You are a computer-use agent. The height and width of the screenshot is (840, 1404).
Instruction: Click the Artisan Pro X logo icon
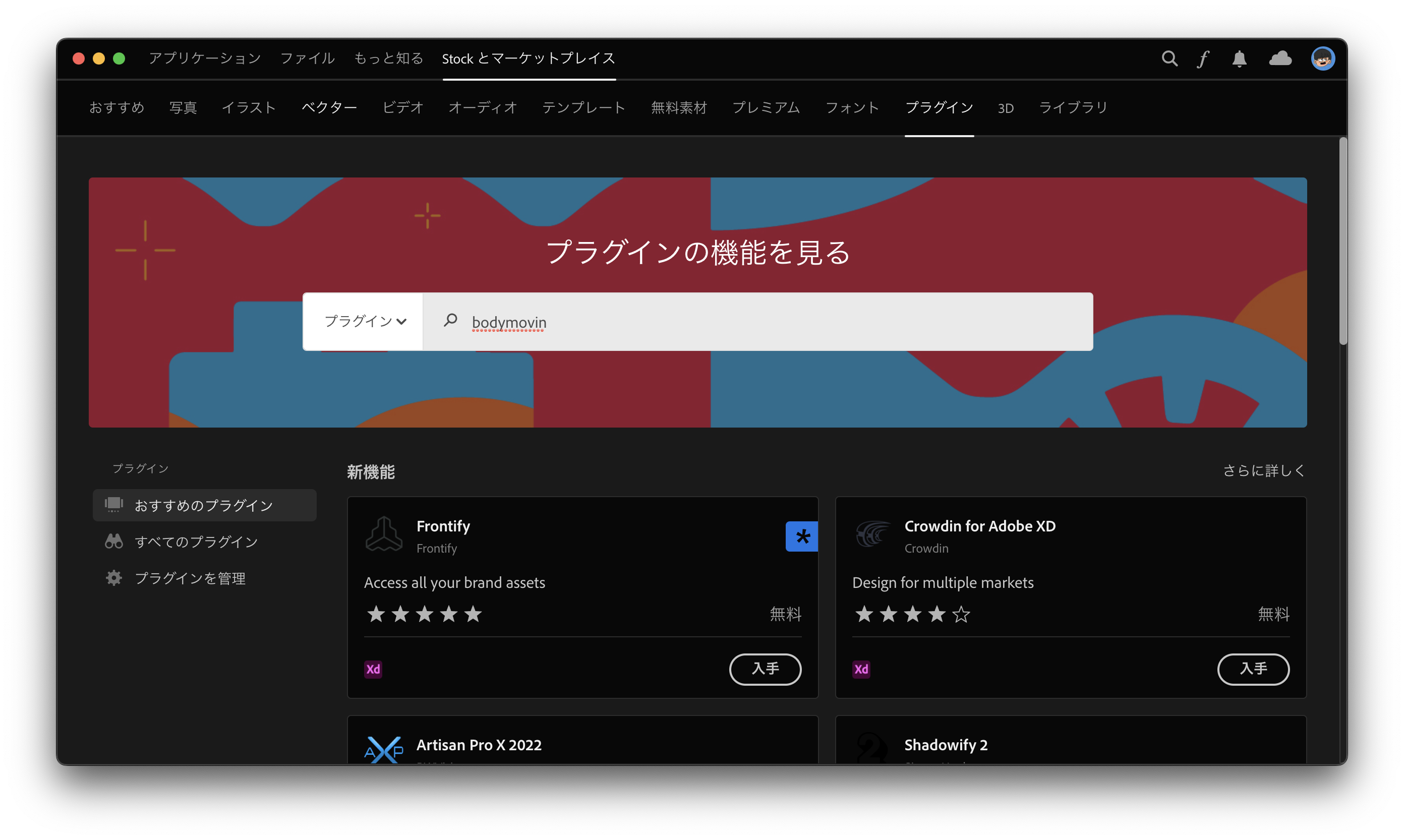[384, 749]
